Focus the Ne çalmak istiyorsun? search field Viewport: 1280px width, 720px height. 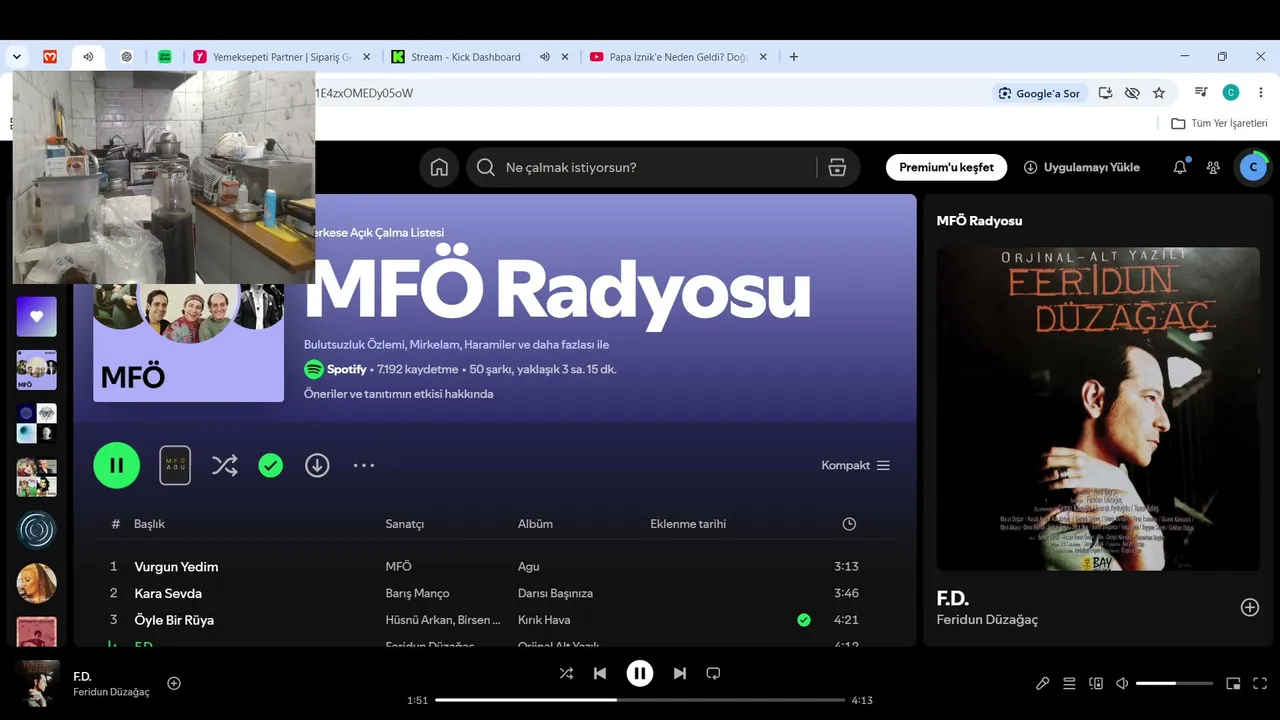tap(640, 167)
